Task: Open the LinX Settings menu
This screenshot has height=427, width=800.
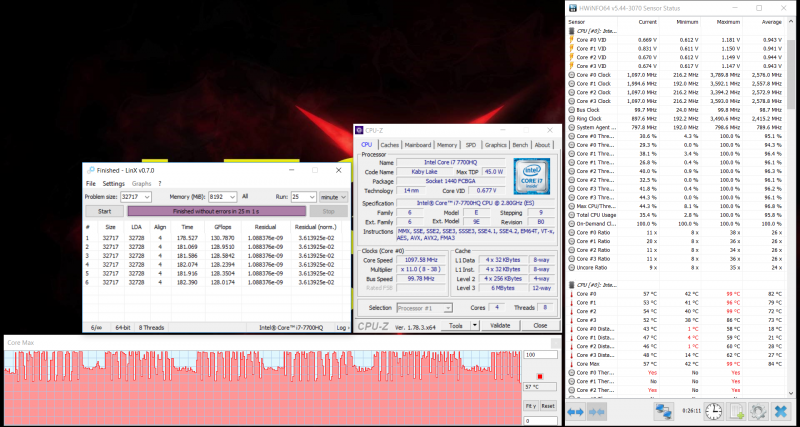Action: (113, 184)
